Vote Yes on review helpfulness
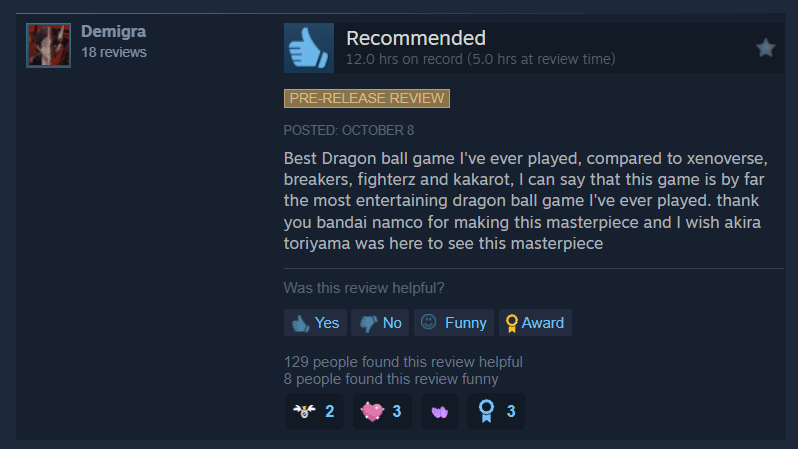 316,323
